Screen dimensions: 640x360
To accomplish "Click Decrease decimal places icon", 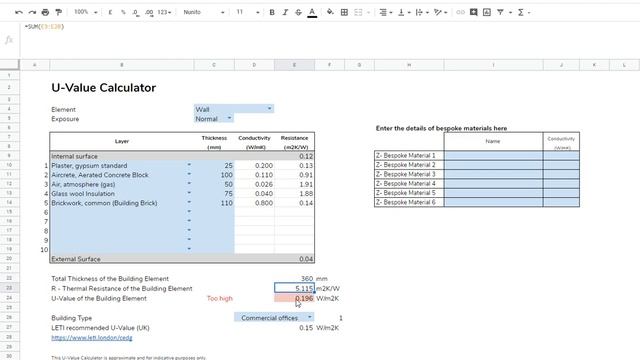I will point(136,12).
